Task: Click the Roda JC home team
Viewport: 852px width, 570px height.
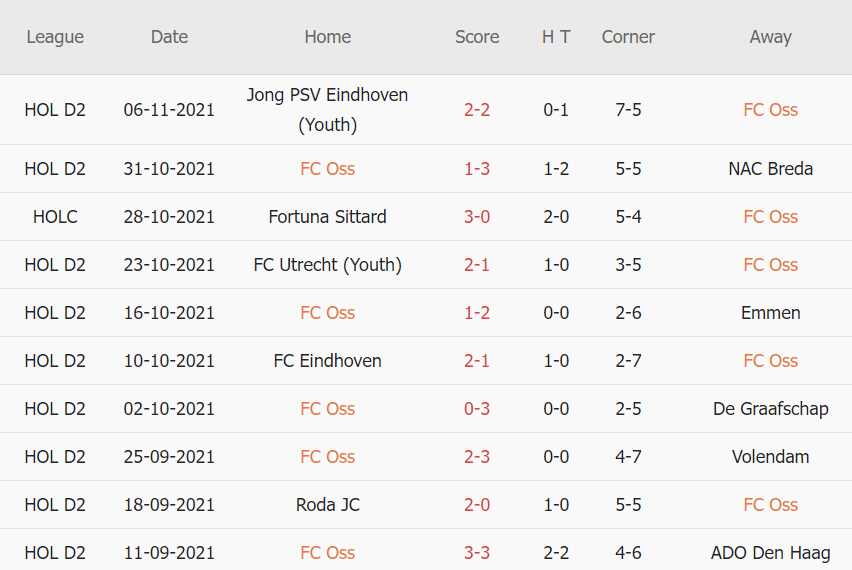Action: tap(327, 505)
